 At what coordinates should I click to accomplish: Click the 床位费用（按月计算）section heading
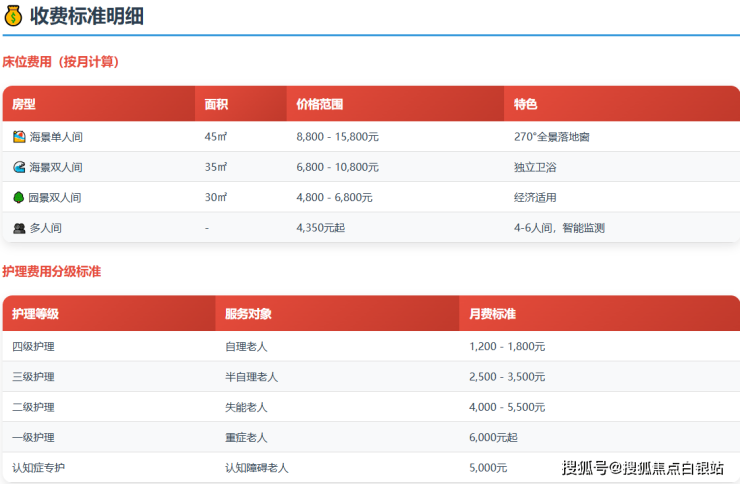point(61,62)
